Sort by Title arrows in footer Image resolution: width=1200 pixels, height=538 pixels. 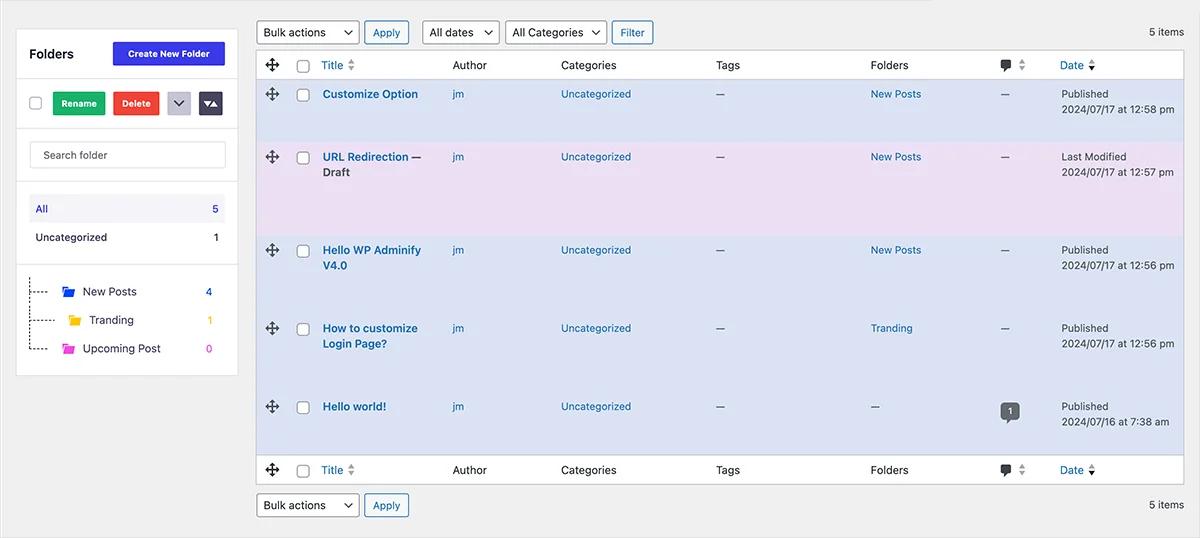[351, 470]
